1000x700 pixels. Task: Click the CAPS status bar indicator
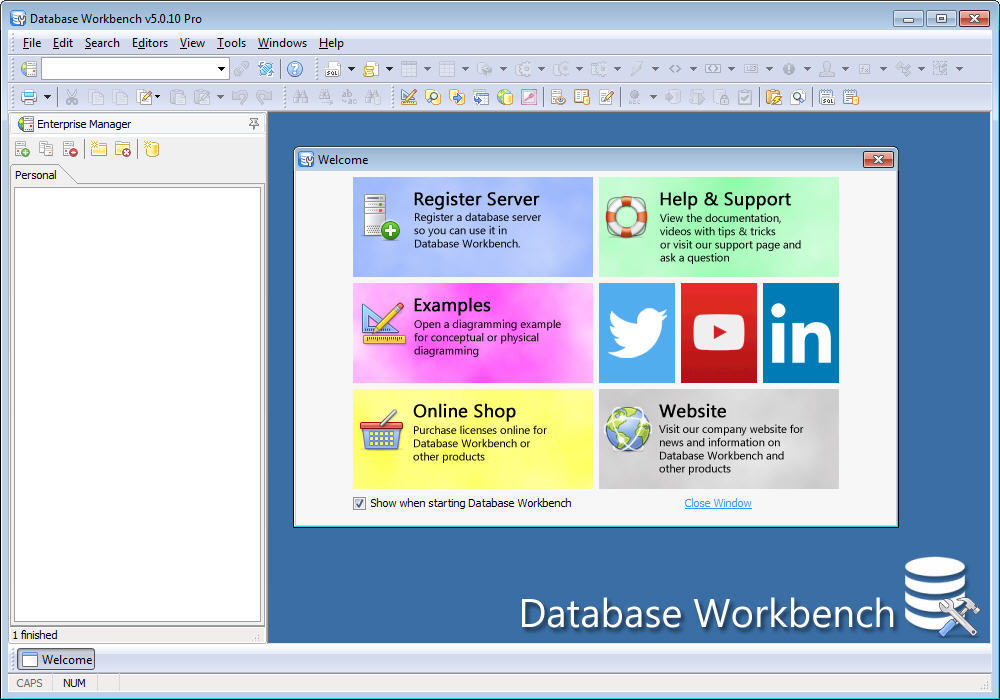(x=29, y=683)
